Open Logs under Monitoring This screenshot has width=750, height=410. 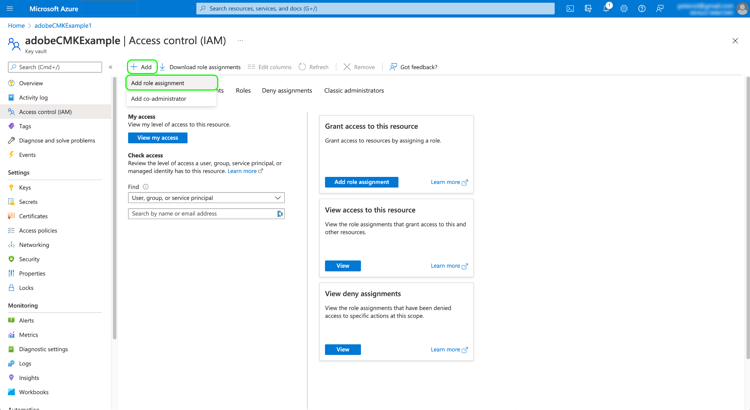coord(25,364)
